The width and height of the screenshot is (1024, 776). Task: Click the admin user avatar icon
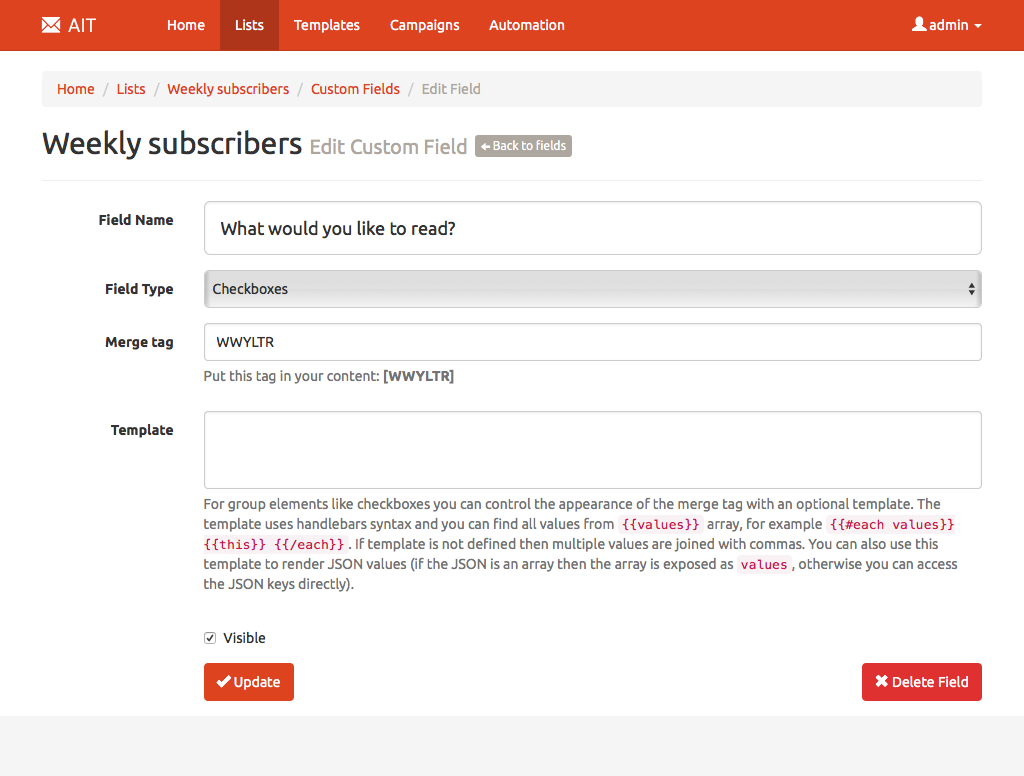(x=919, y=24)
